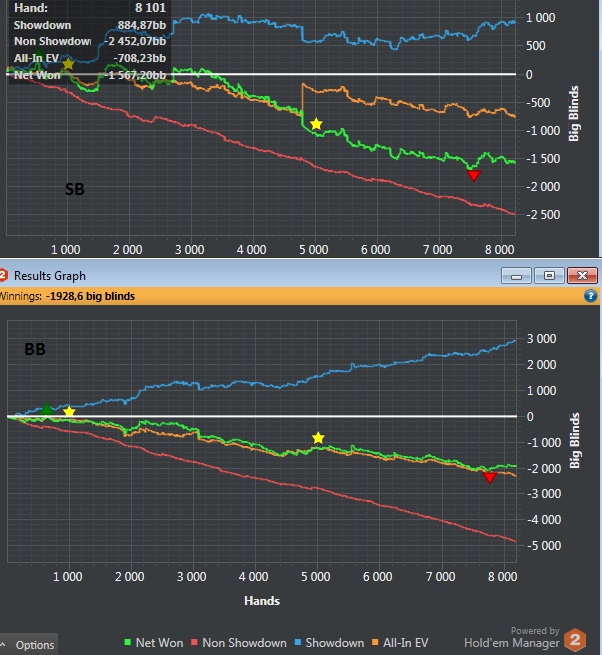This screenshot has height=655, width=602.
Task: Click the Big Blinds axis title of BB graph
Action: (575, 440)
